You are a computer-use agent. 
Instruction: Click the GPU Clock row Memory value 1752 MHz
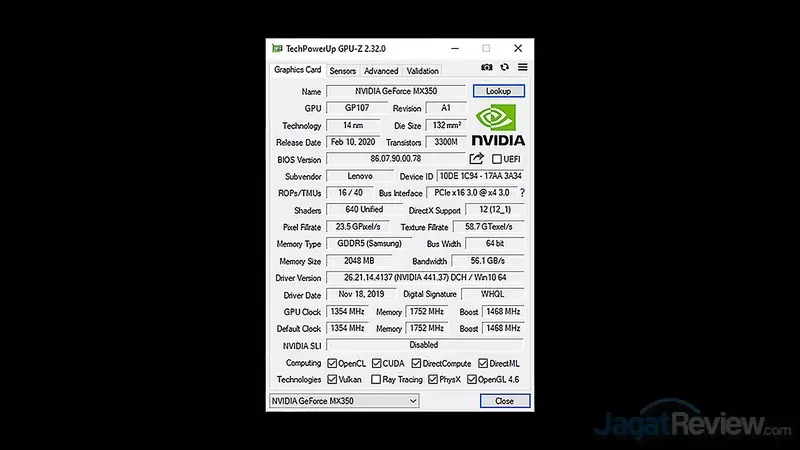point(427,311)
